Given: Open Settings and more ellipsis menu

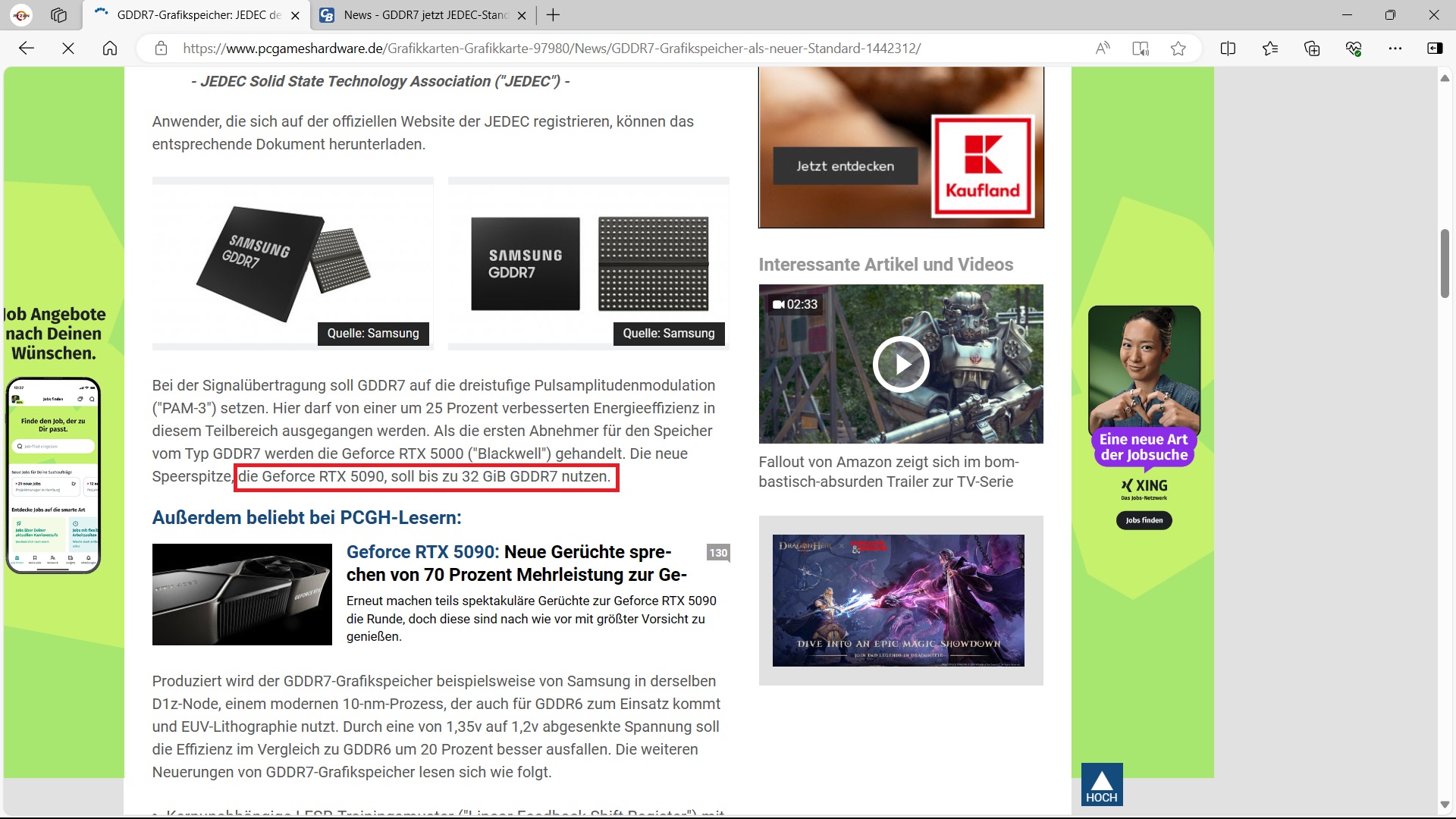Looking at the screenshot, I should [1395, 49].
